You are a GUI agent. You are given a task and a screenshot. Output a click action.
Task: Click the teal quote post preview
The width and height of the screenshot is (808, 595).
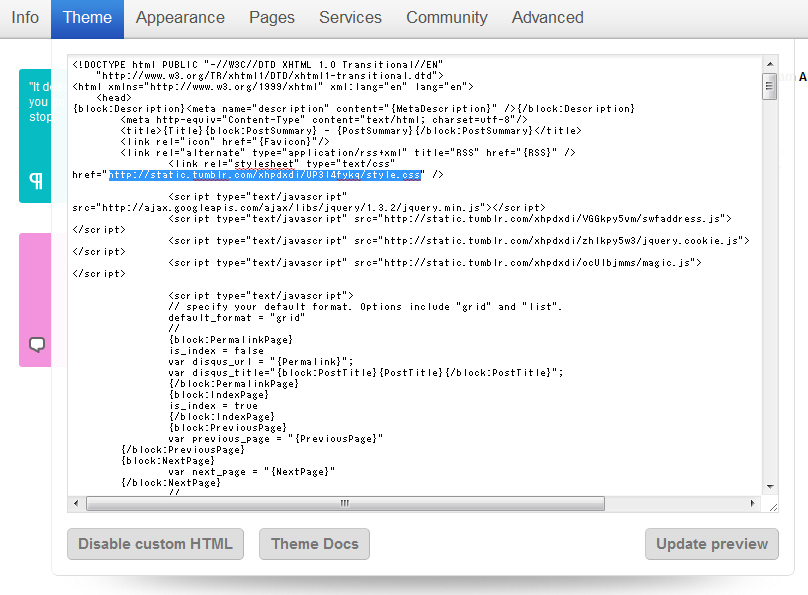tap(35, 136)
